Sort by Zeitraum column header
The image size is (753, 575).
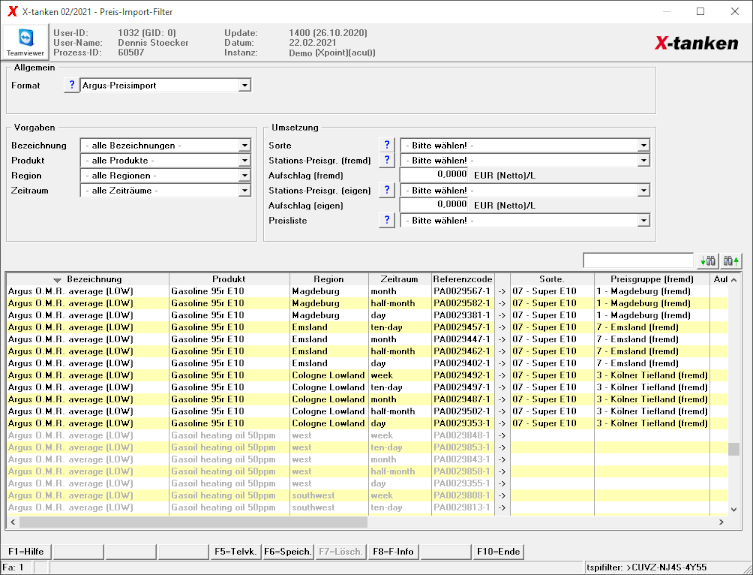(400, 279)
